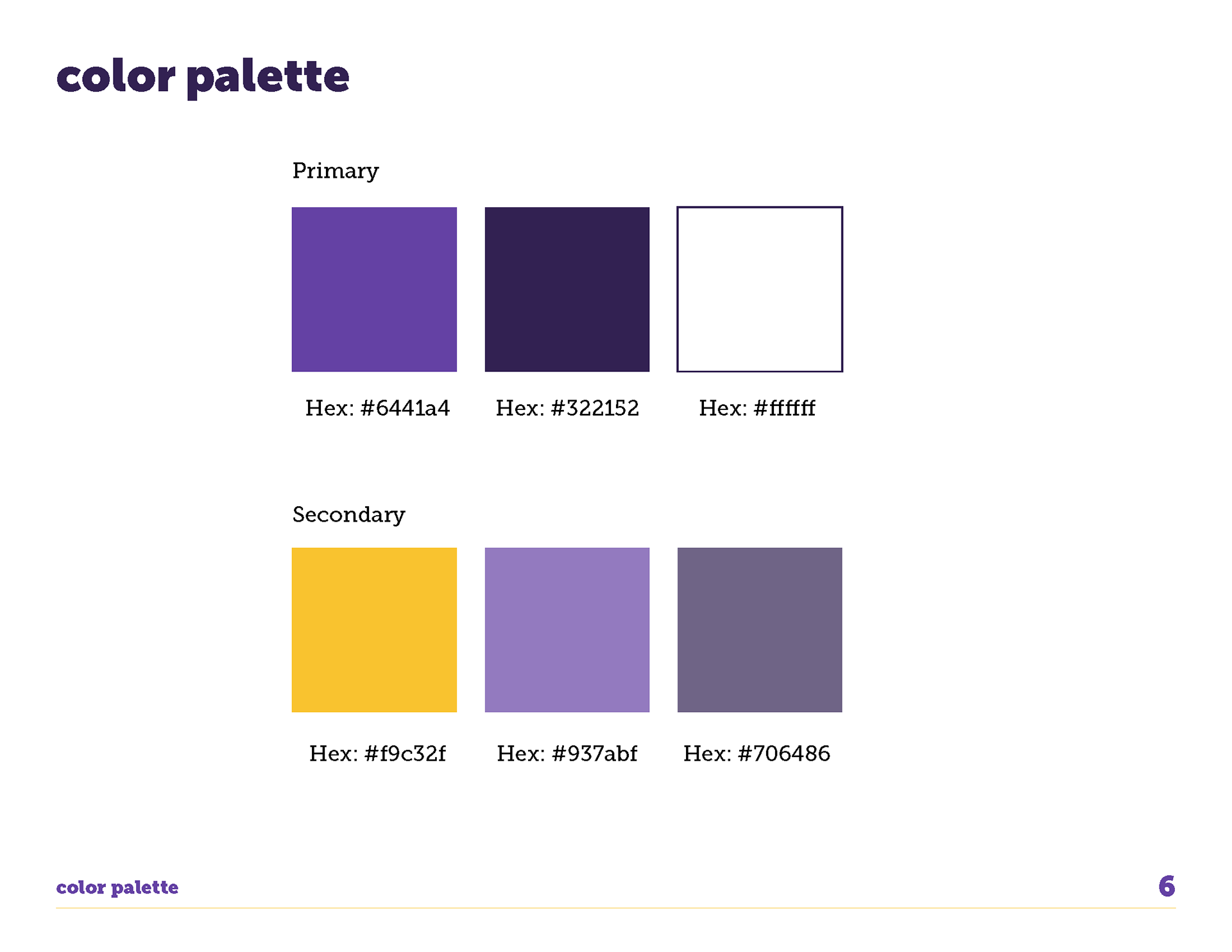
Task: Click the 'Secondary' section heading
Action: point(349,514)
